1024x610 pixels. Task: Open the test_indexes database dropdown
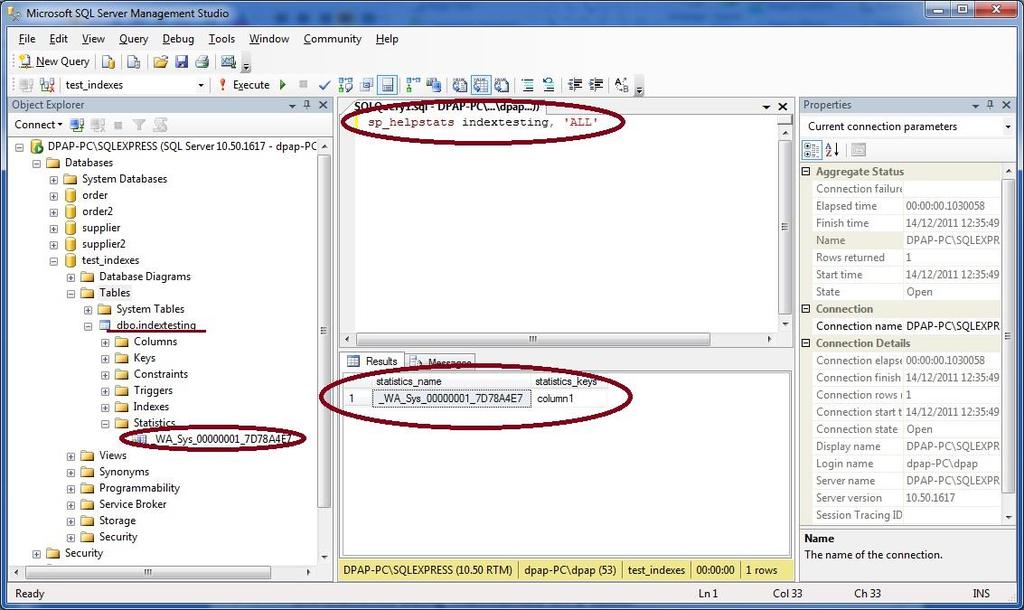200,85
